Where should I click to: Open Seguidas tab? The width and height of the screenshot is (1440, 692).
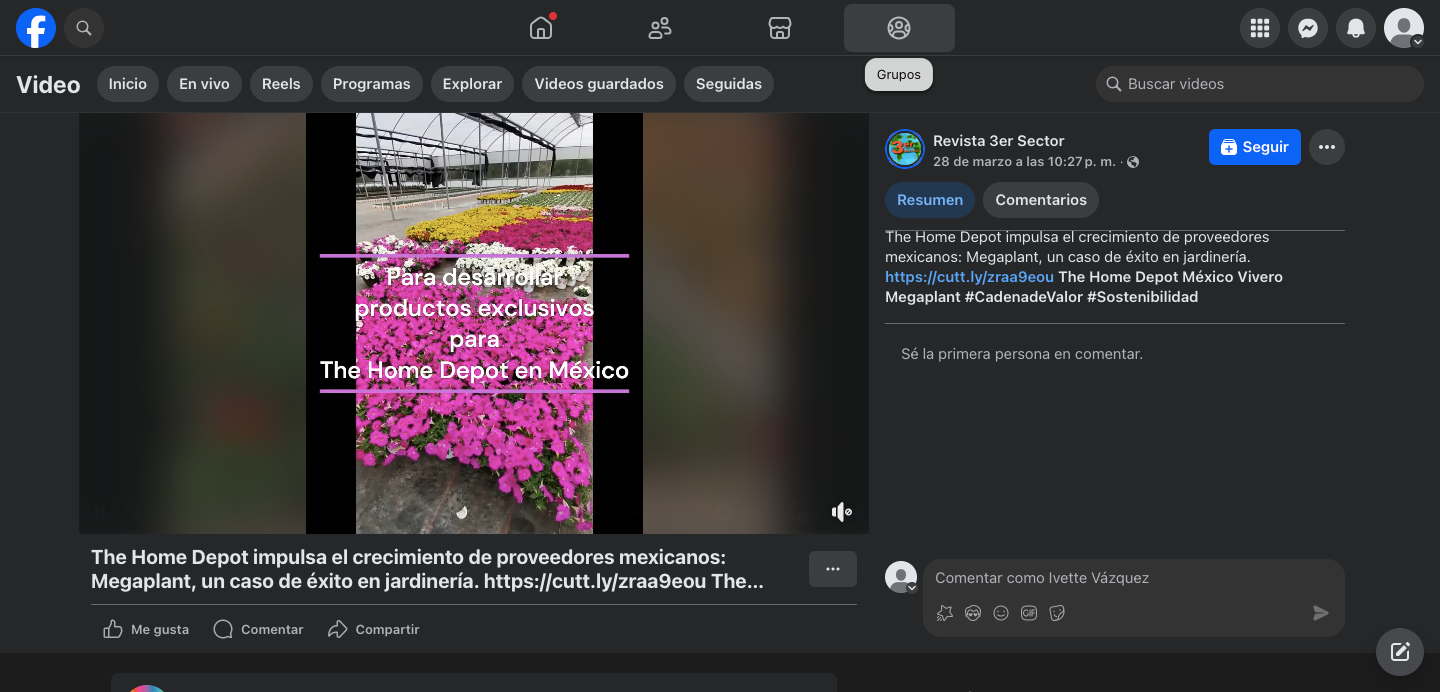(x=729, y=84)
